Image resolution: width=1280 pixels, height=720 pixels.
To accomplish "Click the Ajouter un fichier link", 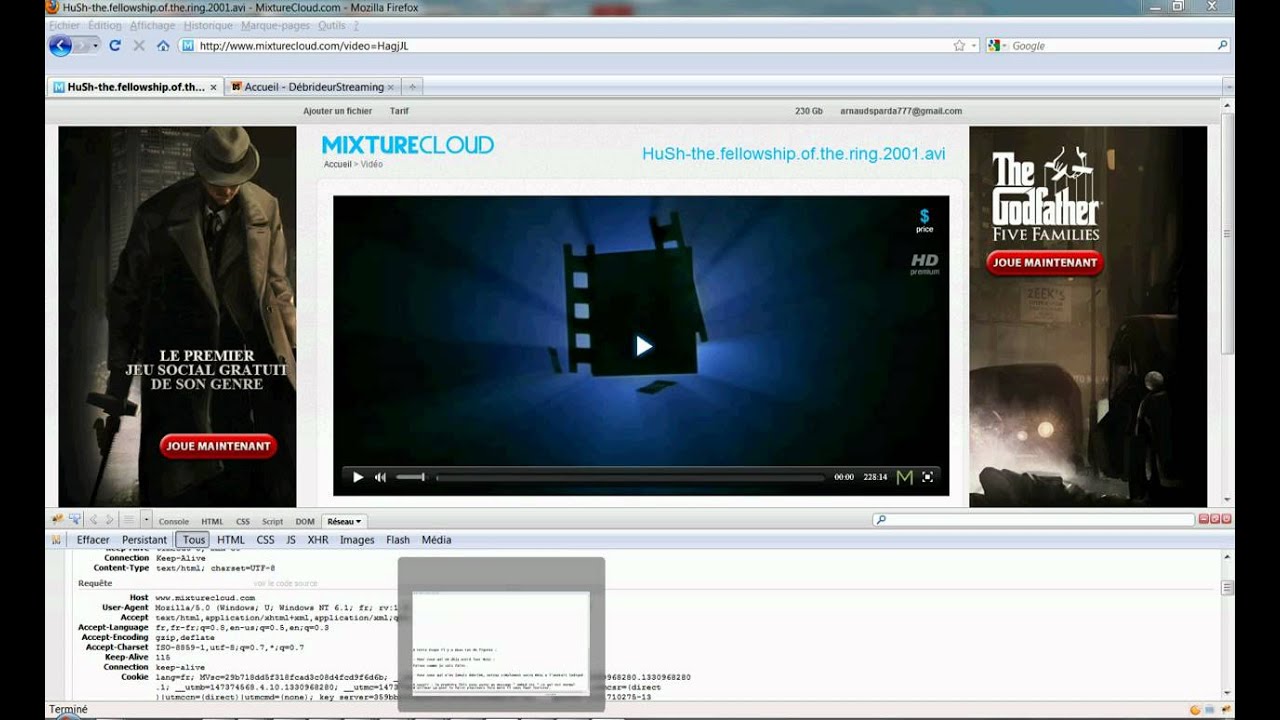I will point(337,111).
